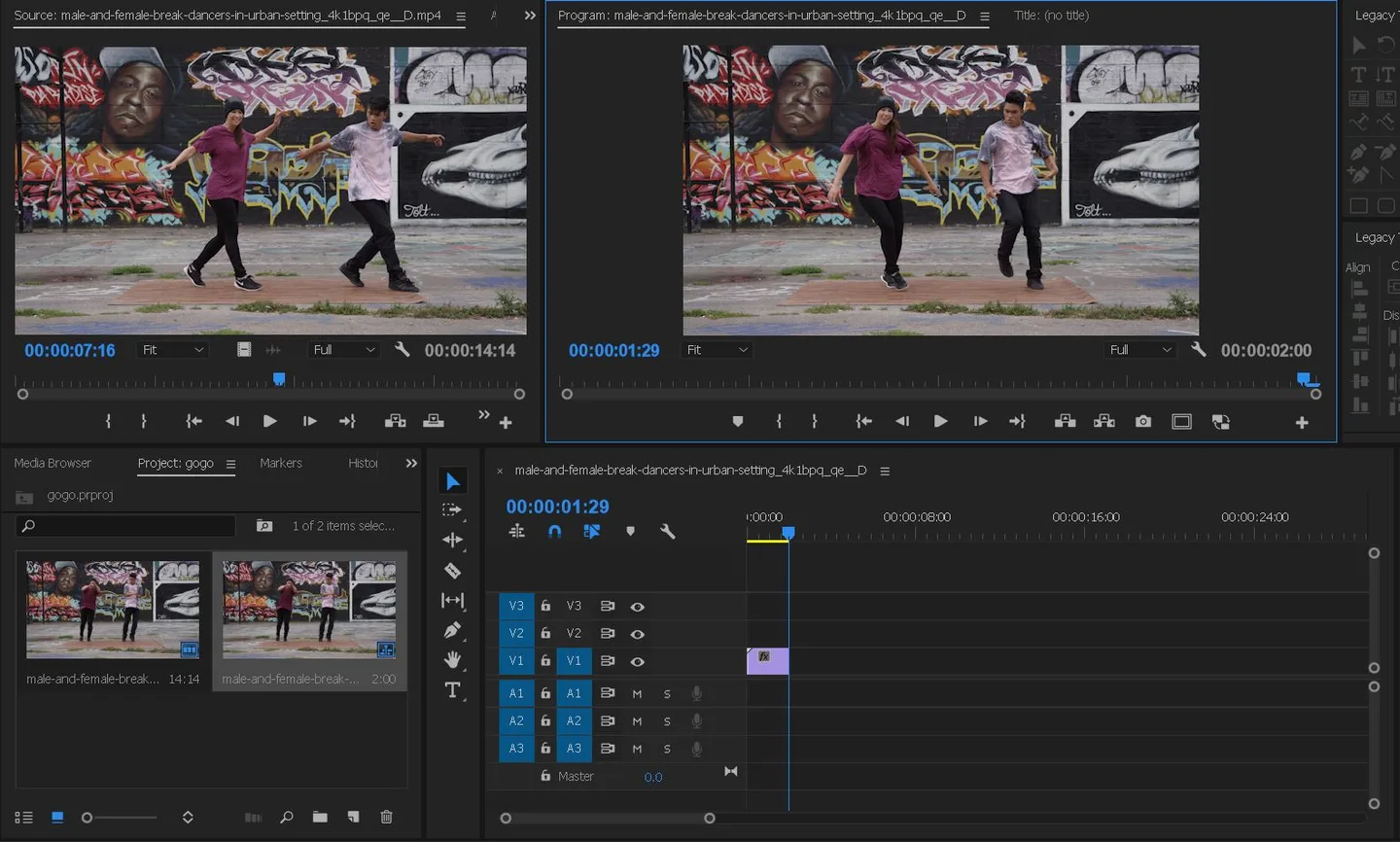Open Program monitor resolution Full dropdown
This screenshot has width=1400, height=842.
point(1141,350)
